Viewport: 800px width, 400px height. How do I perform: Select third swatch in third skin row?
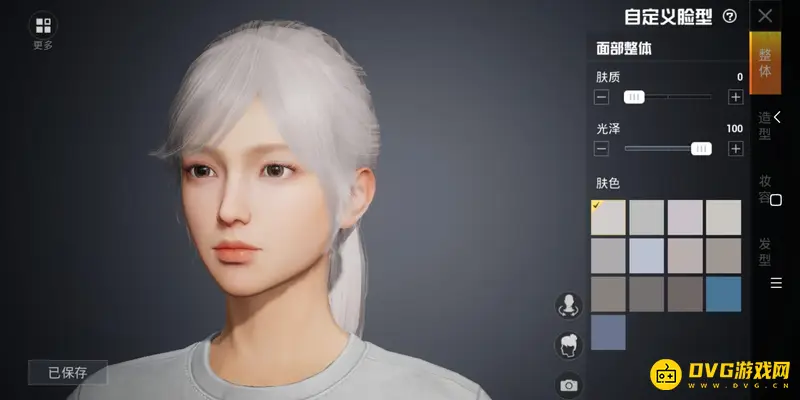tap(685, 294)
